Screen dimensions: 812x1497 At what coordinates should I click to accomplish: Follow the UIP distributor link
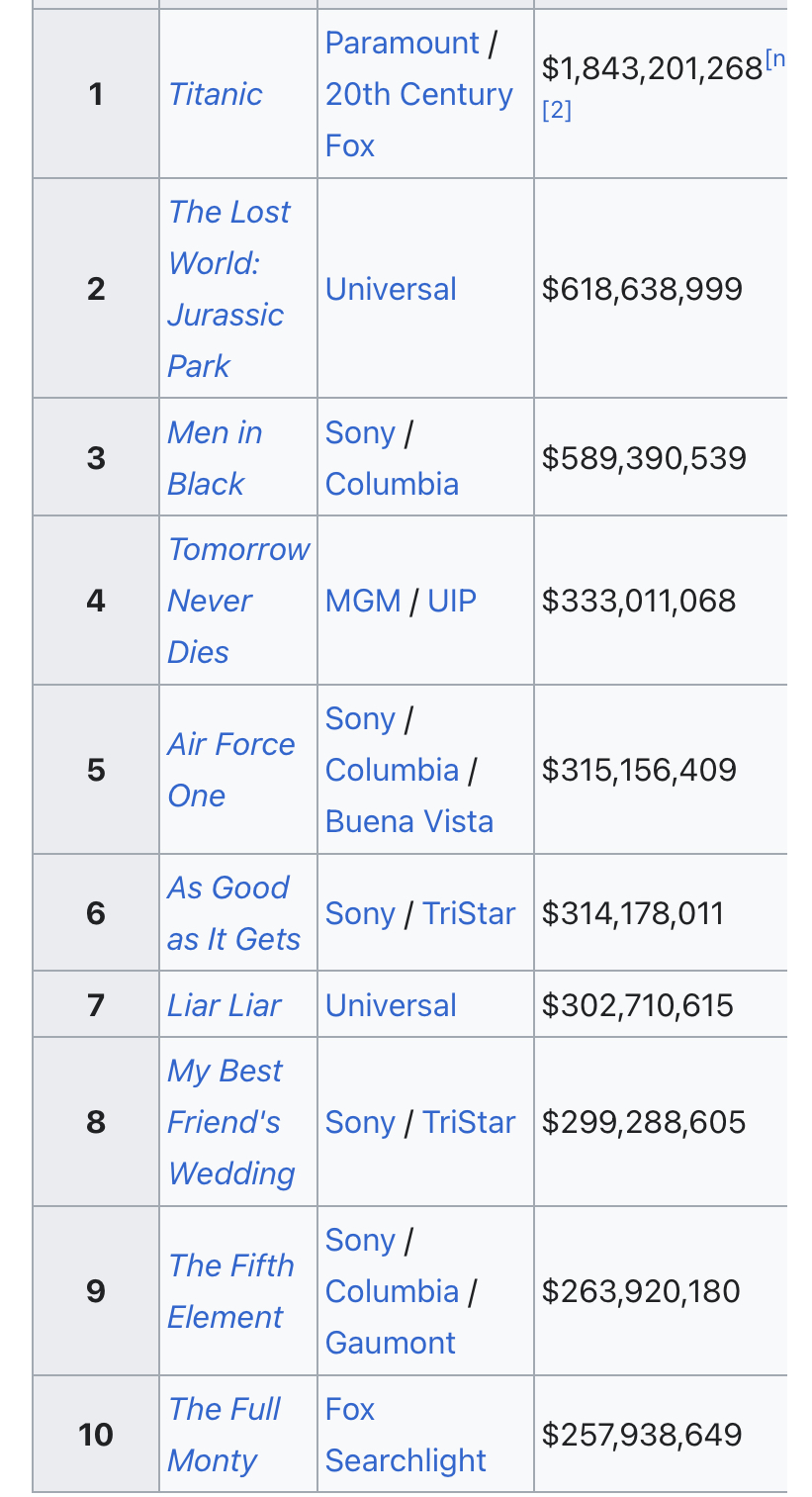point(452,601)
